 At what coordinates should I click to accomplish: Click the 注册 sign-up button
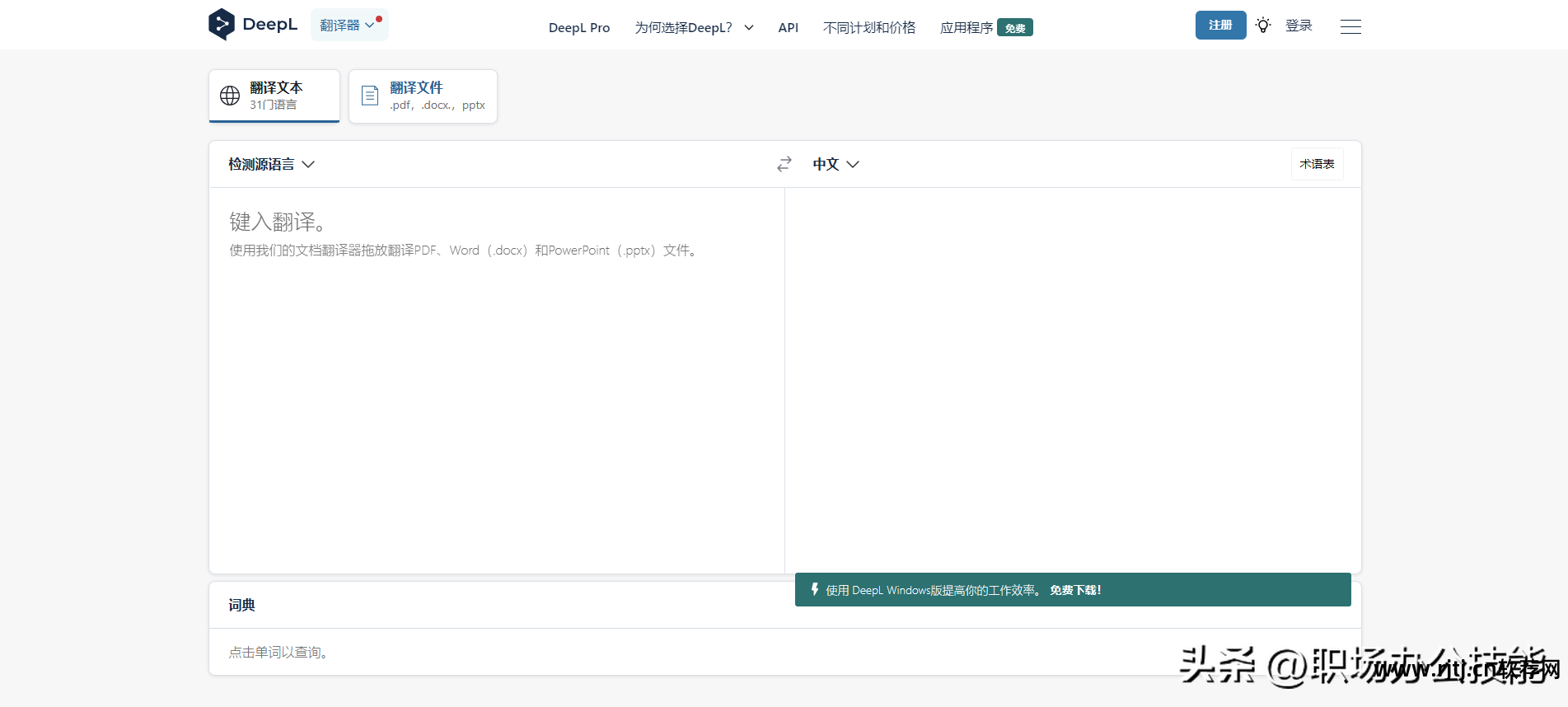[1219, 26]
